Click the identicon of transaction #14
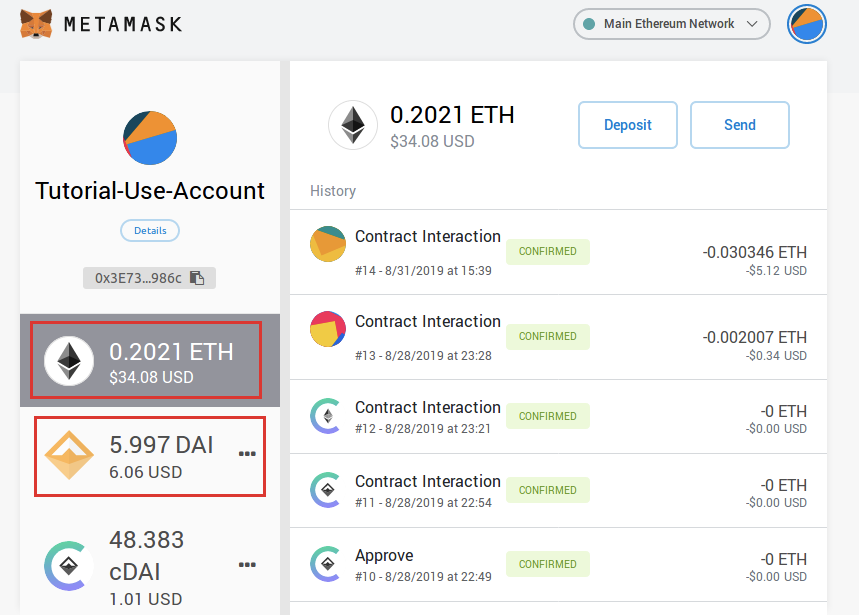Screen dimensions: 859x615 (328, 244)
